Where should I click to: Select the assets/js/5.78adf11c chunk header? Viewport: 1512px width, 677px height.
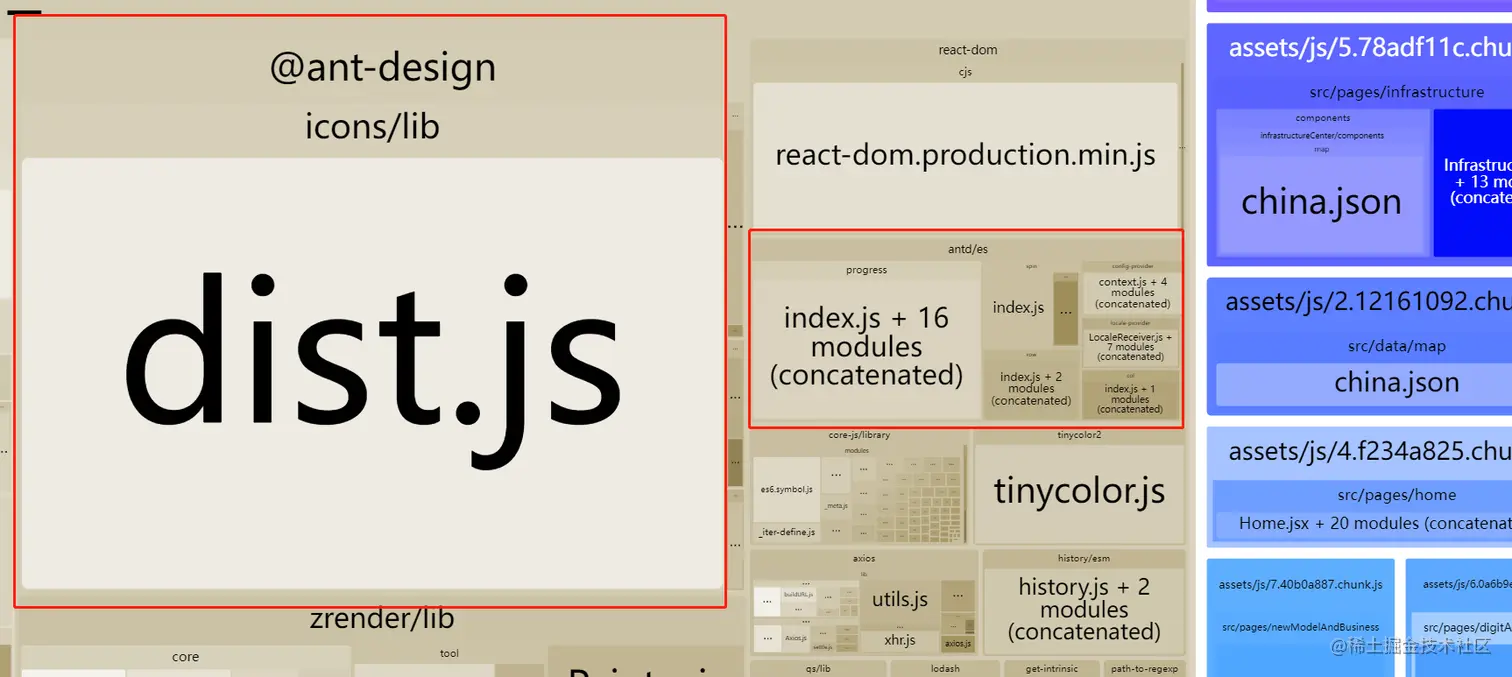1369,47
